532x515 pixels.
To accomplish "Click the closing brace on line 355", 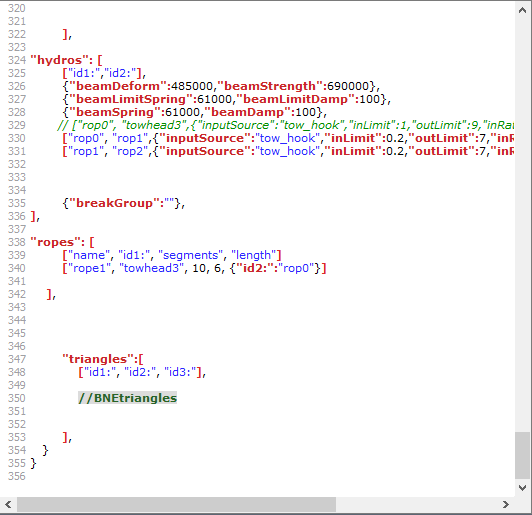I will click(x=33, y=463).
